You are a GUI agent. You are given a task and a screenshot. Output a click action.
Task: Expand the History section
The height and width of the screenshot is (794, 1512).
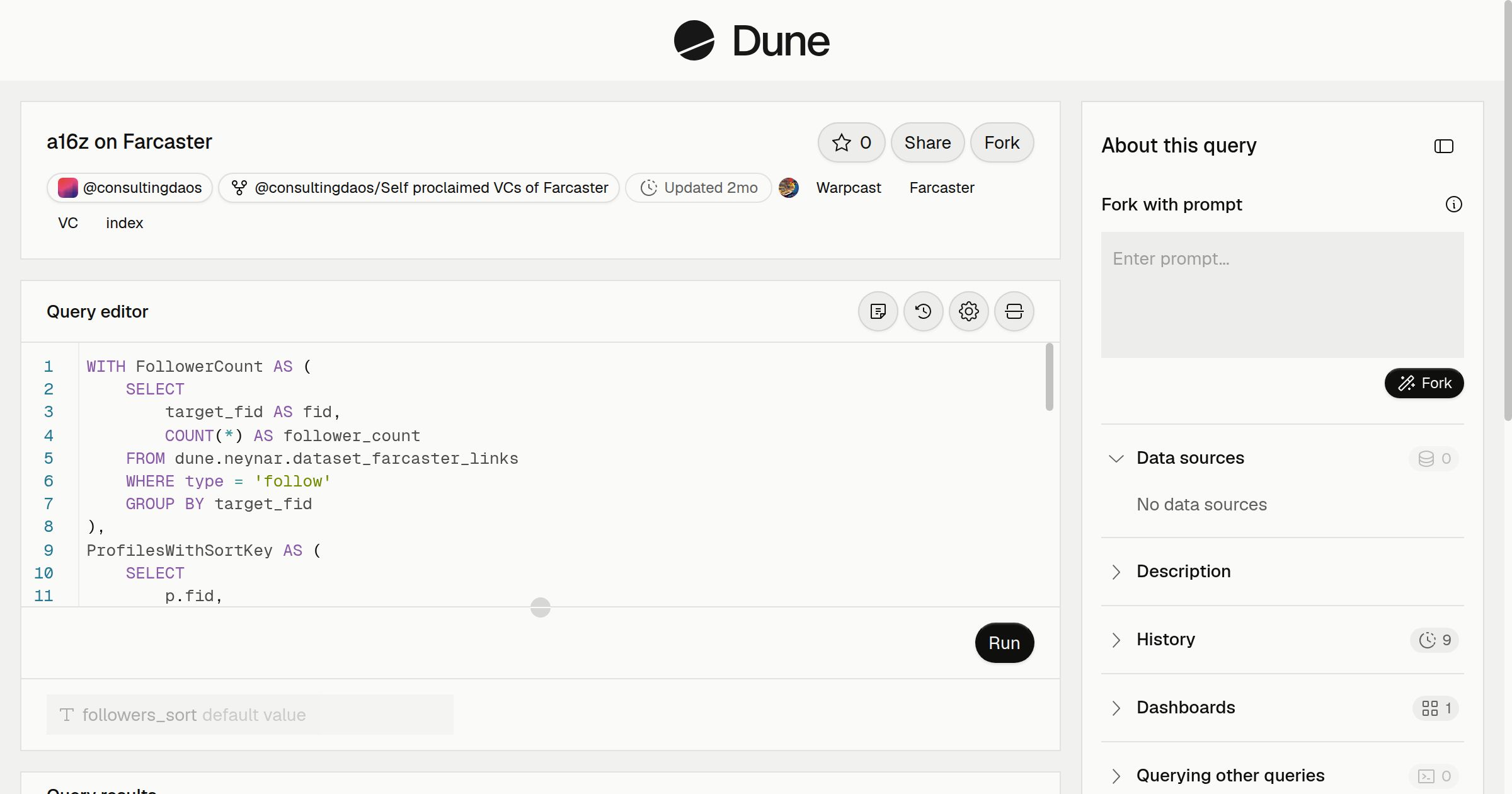[x=1283, y=640]
